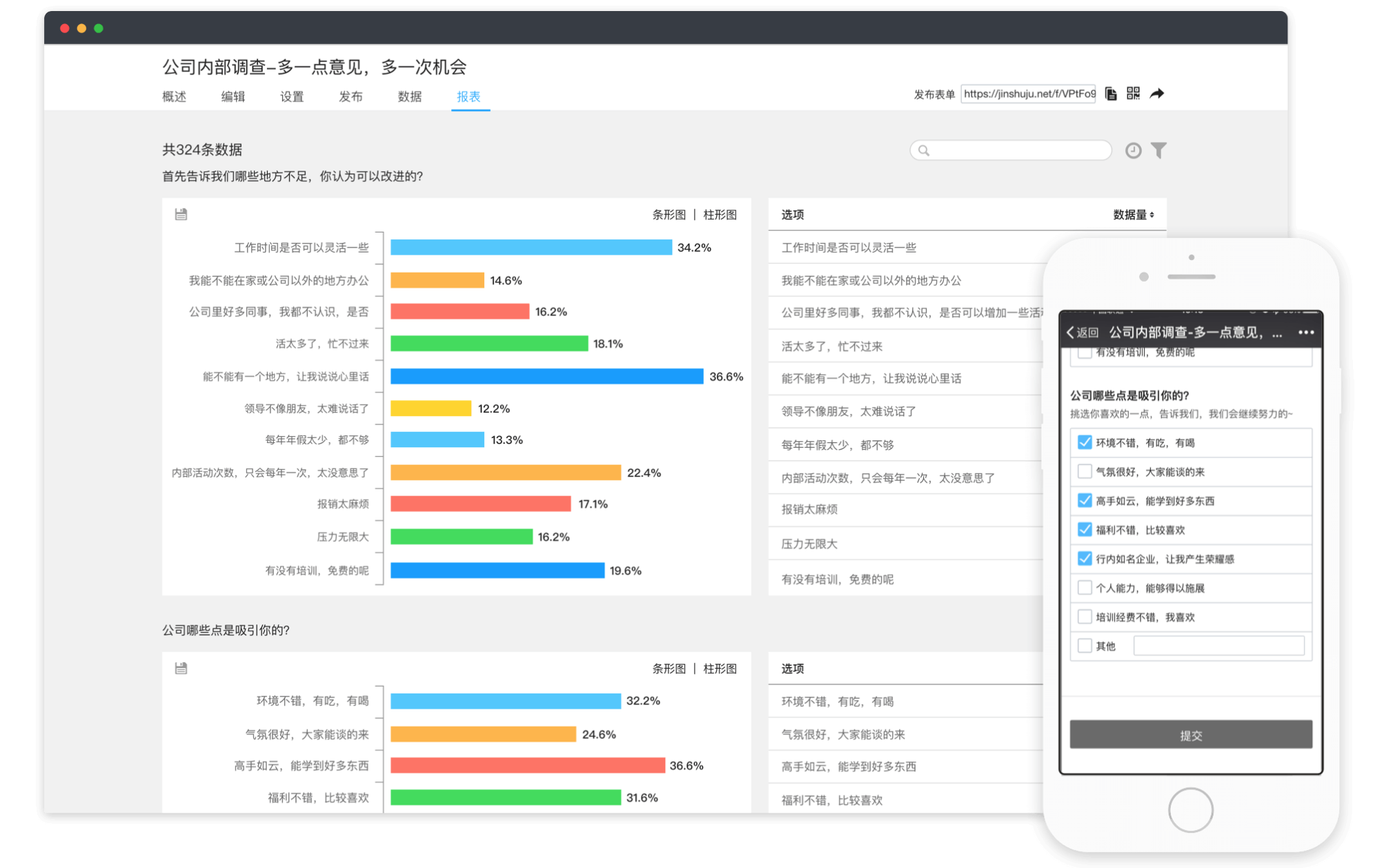1373x868 pixels.
Task: Select 条形图 on second chart
Action: (669, 669)
